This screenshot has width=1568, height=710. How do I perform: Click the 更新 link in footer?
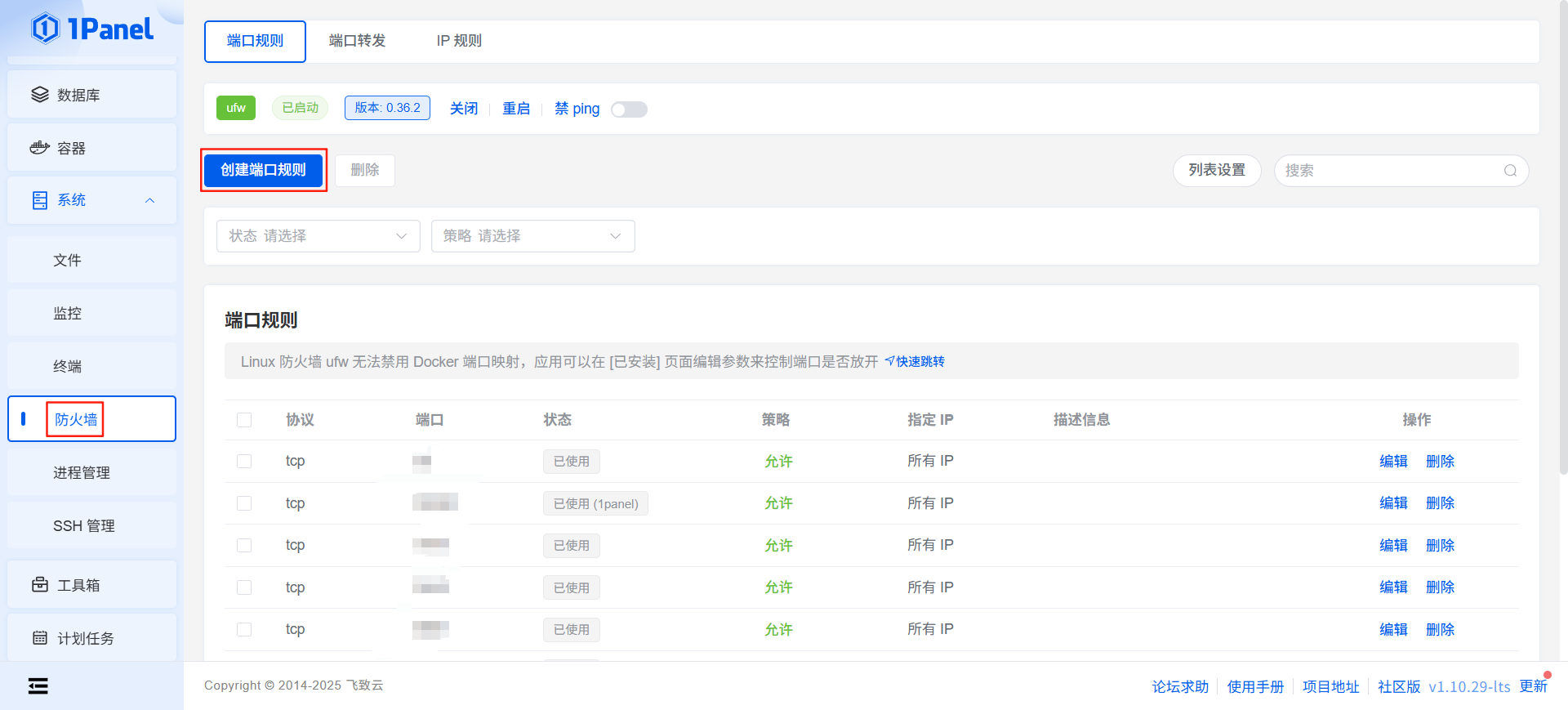(x=1533, y=686)
